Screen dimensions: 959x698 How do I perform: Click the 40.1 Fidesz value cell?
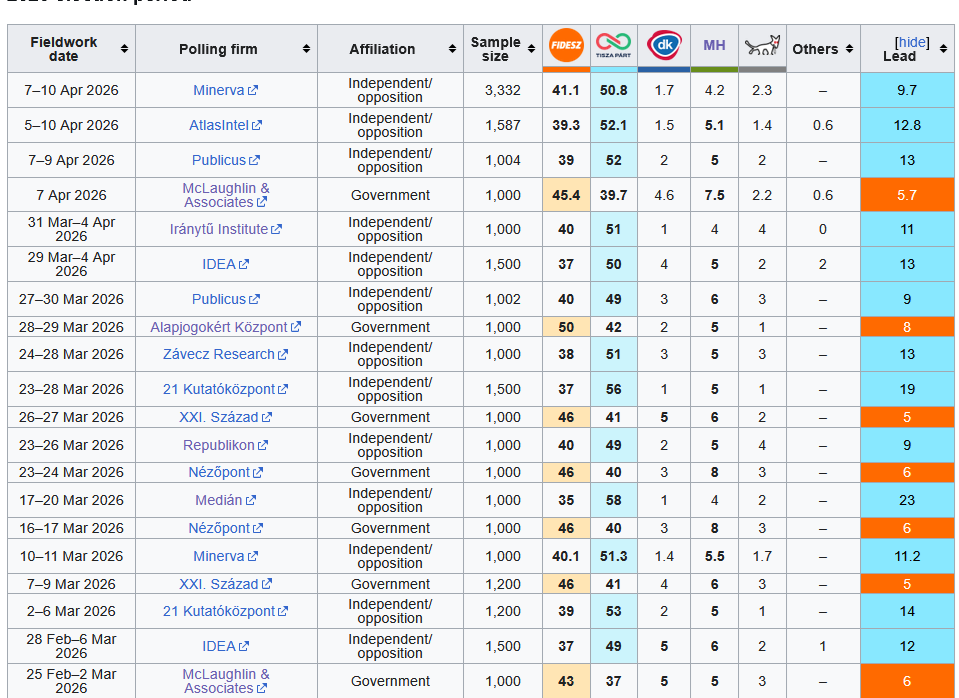tap(566, 556)
